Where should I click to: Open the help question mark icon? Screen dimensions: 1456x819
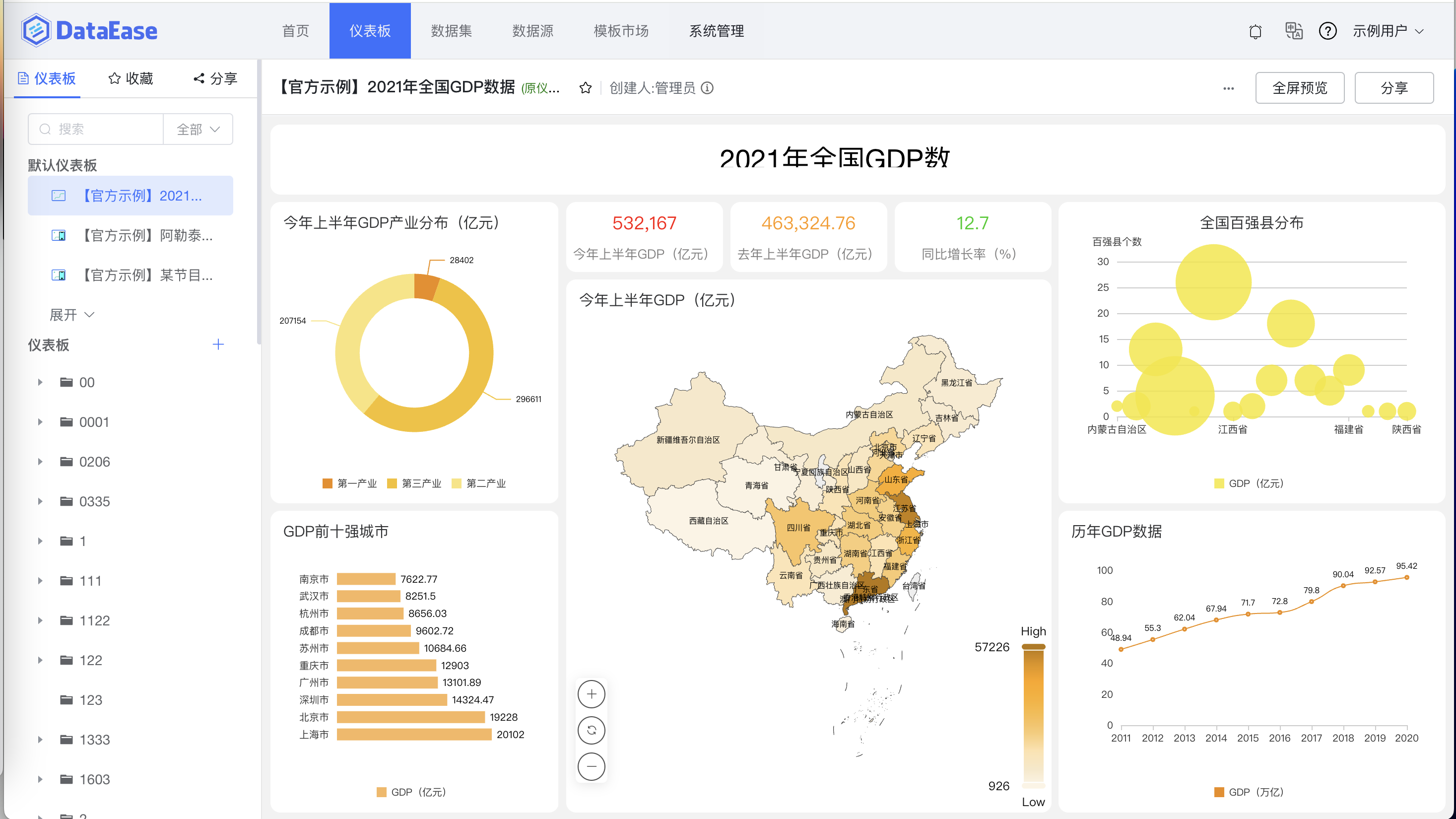tap(1327, 30)
